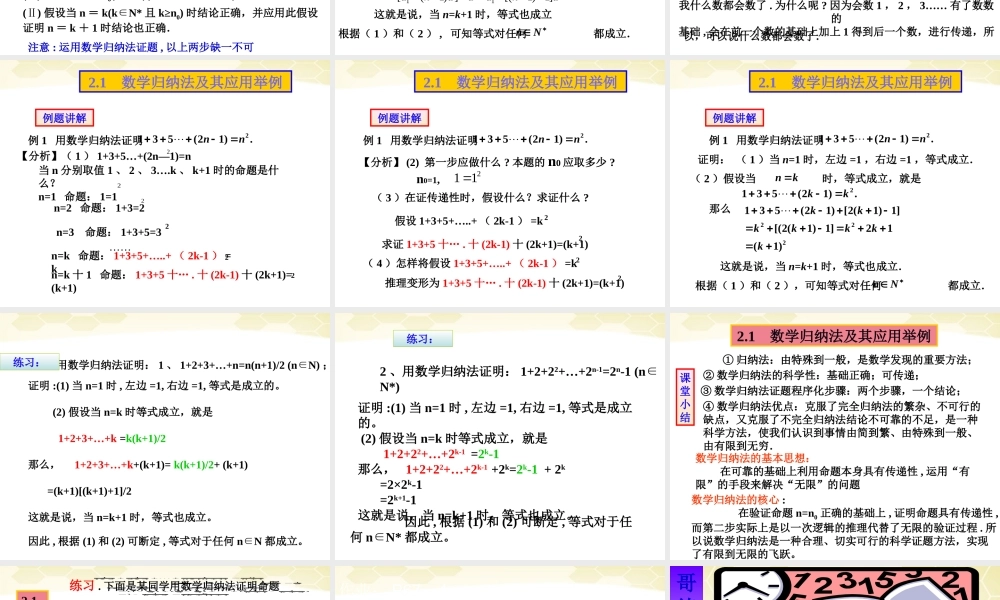Image resolution: width=1000 pixels, height=600 pixels.
Task: Select the line 因此，根据(1)和(2)可断定 n∈N都成立
Action: pos(166,541)
